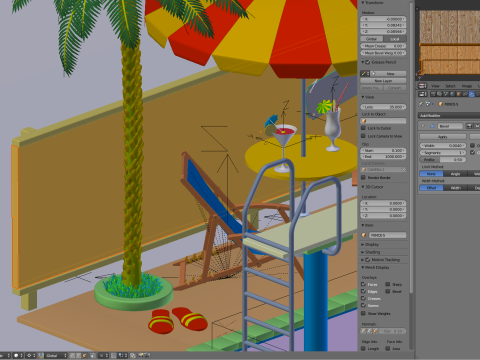This screenshot has height=360, width=480.
Task: Click the OpenGL render image icon
Action: click(140, 356)
